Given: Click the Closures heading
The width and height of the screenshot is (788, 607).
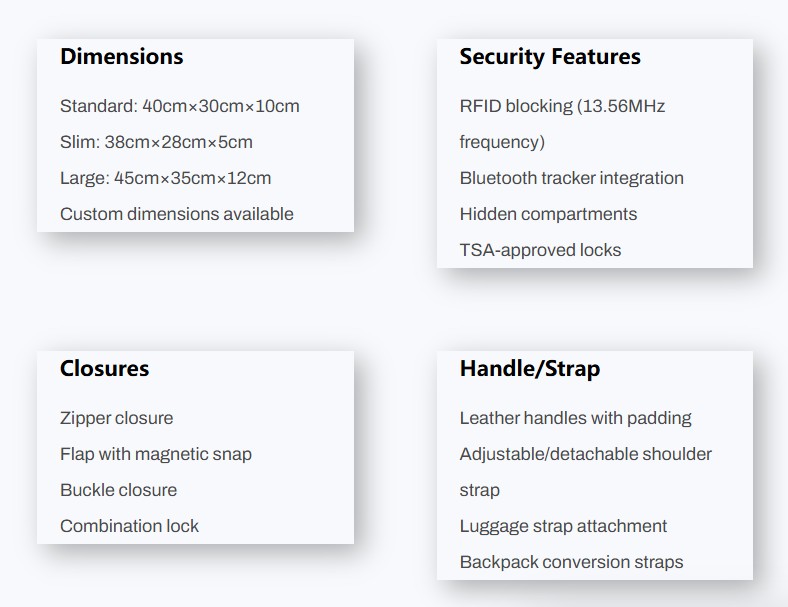Looking at the screenshot, I should pos(104,368).
